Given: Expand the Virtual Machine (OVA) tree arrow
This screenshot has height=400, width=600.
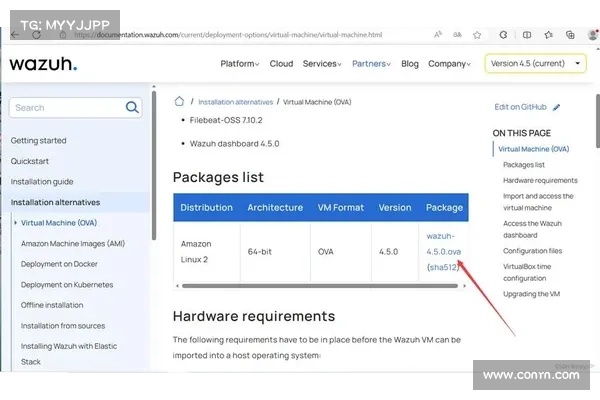Looking at the screenshot, I should pyautogui.click(x=15, y=223).
